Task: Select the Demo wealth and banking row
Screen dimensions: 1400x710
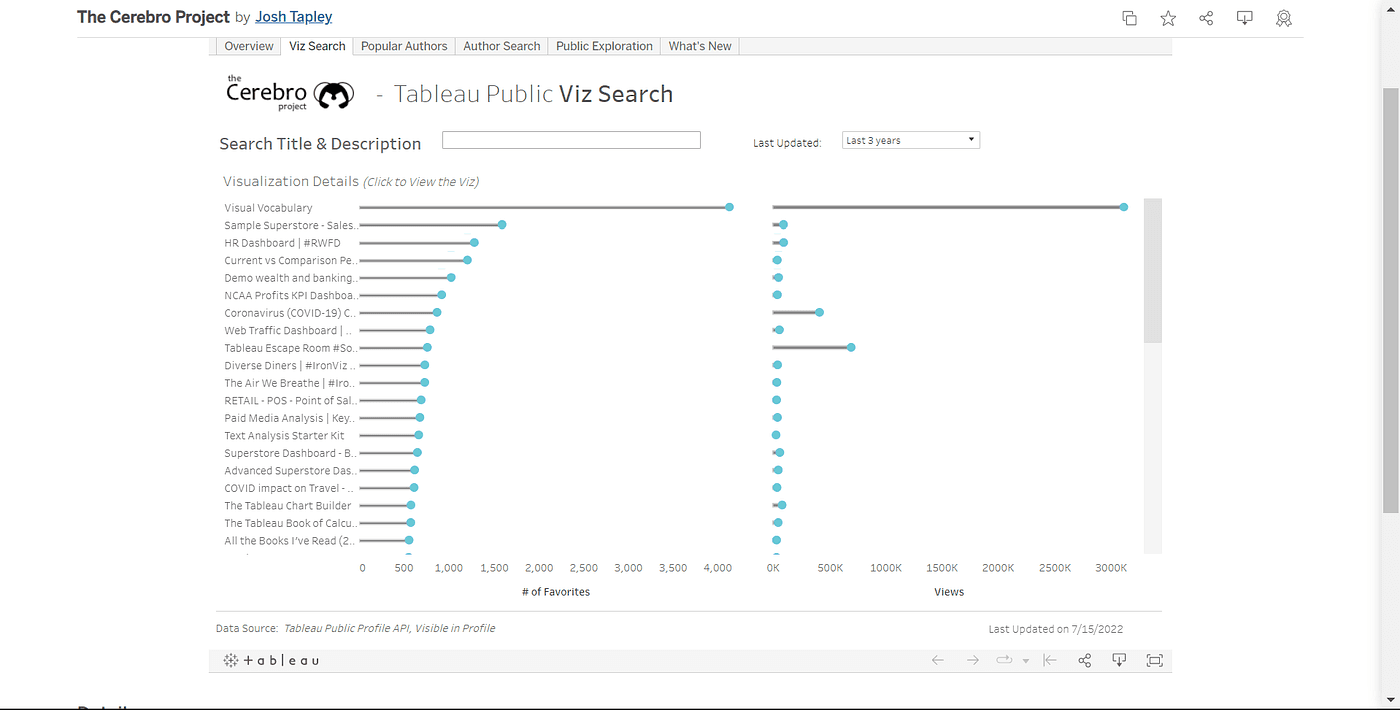Action: click(290, 278)
